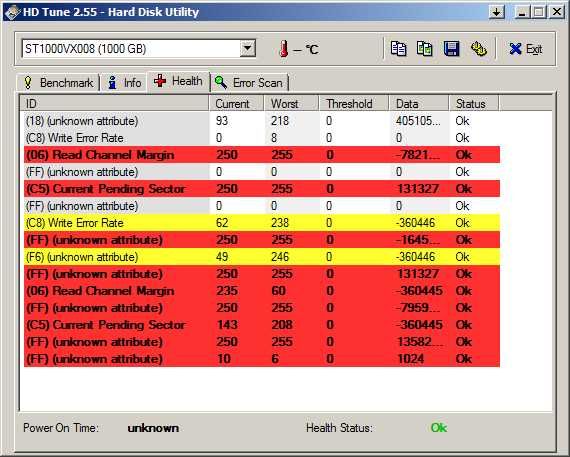Click the ST1000VX008 drive combo box

tap(139, 48)
